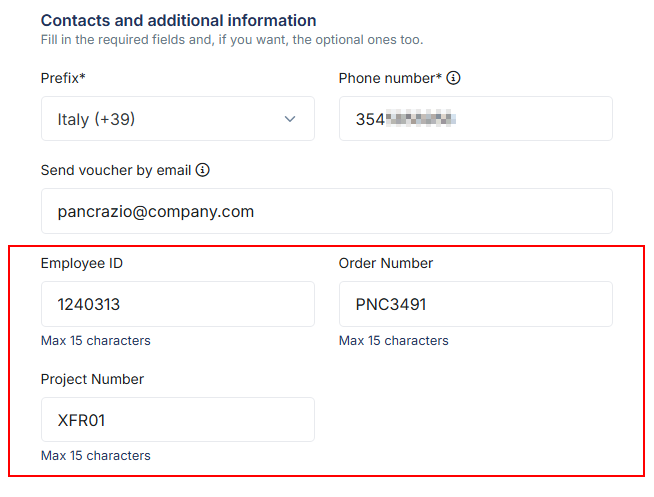The height and width of the screenshot is (497, 654).
Task: Focus the Phone number field starting with 354
Action: click(476, 119)
